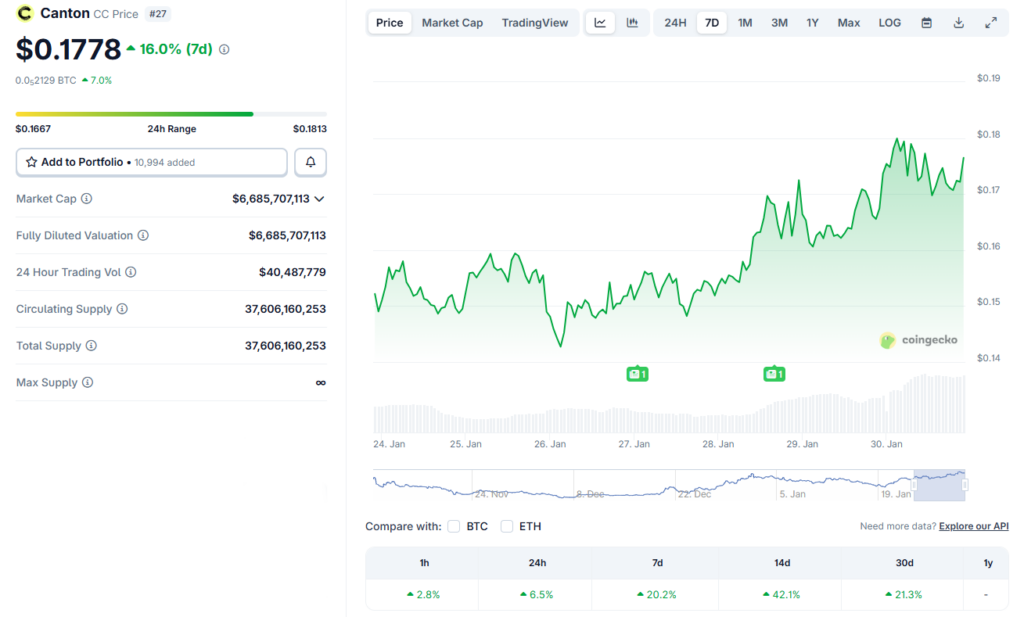Switch to the candlestick chart icon
The width and height of the screenshot is (1024, 617).
(632, 23)
